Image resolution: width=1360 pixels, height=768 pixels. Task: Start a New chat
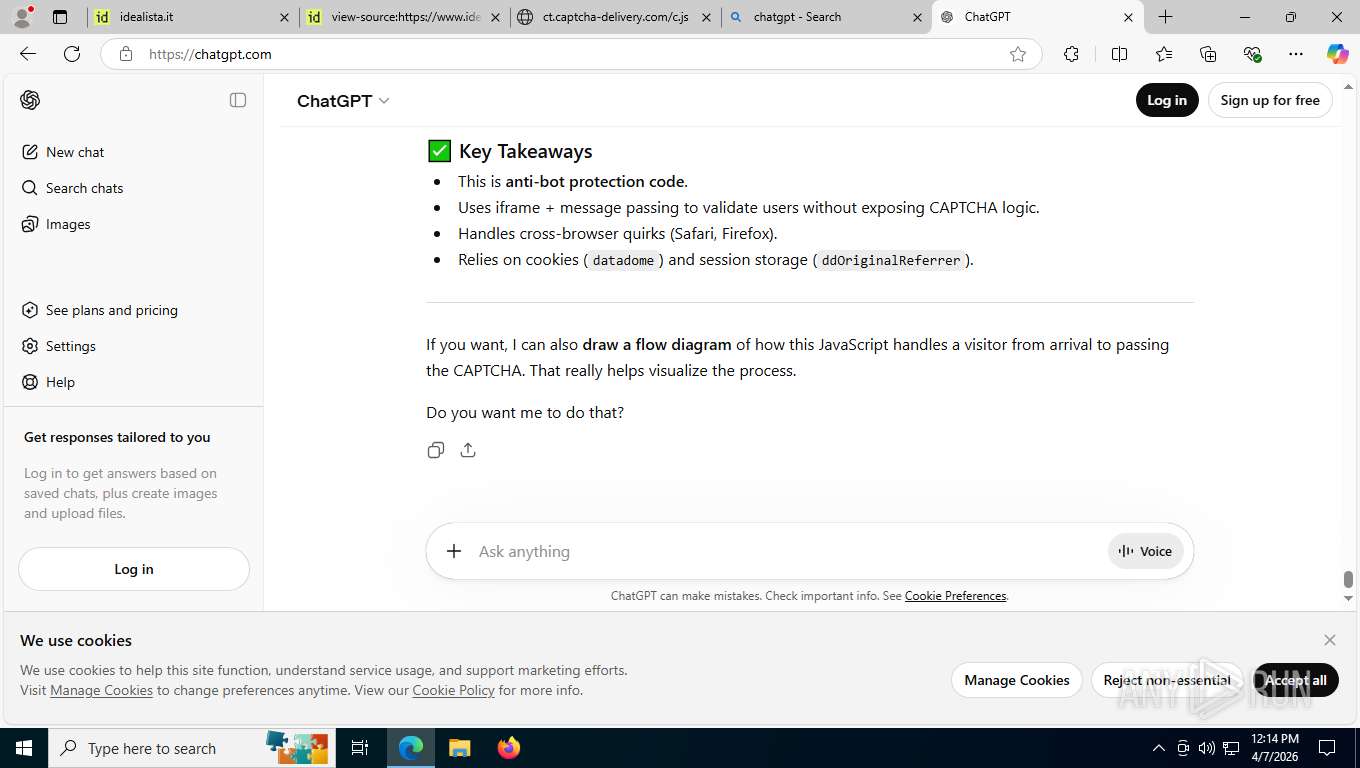coord(134,152)
